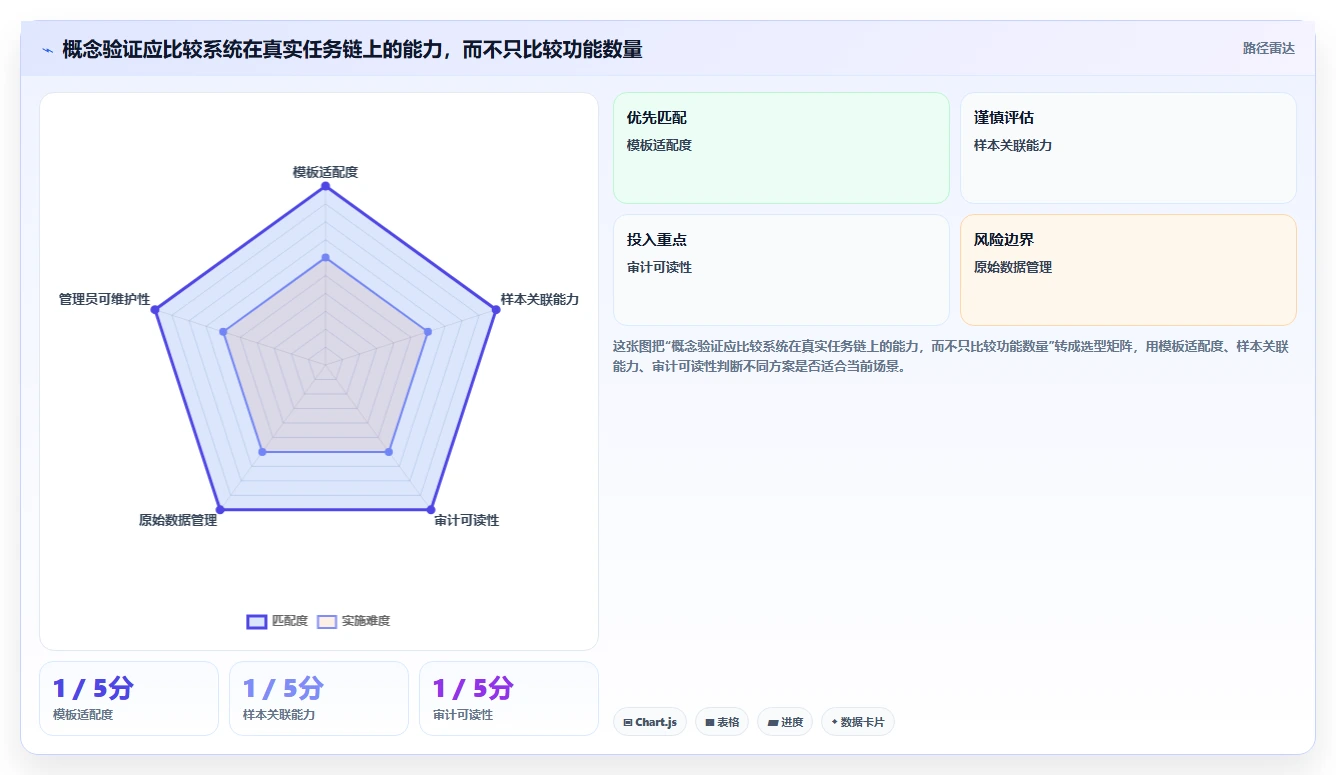Click the 原始数据管理 radar axis label
This screenshot has height=775, width=1336.
[178, 520]
